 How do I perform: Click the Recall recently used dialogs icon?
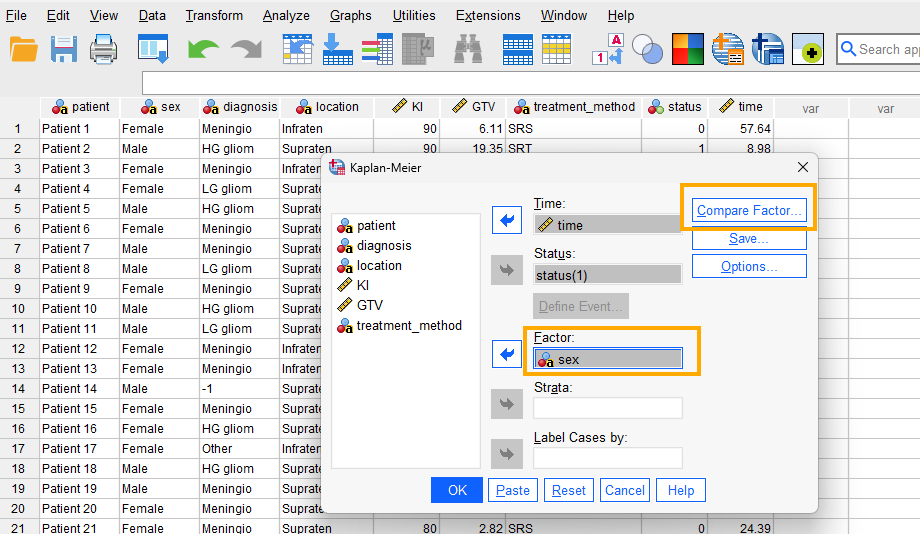(153, 49)
